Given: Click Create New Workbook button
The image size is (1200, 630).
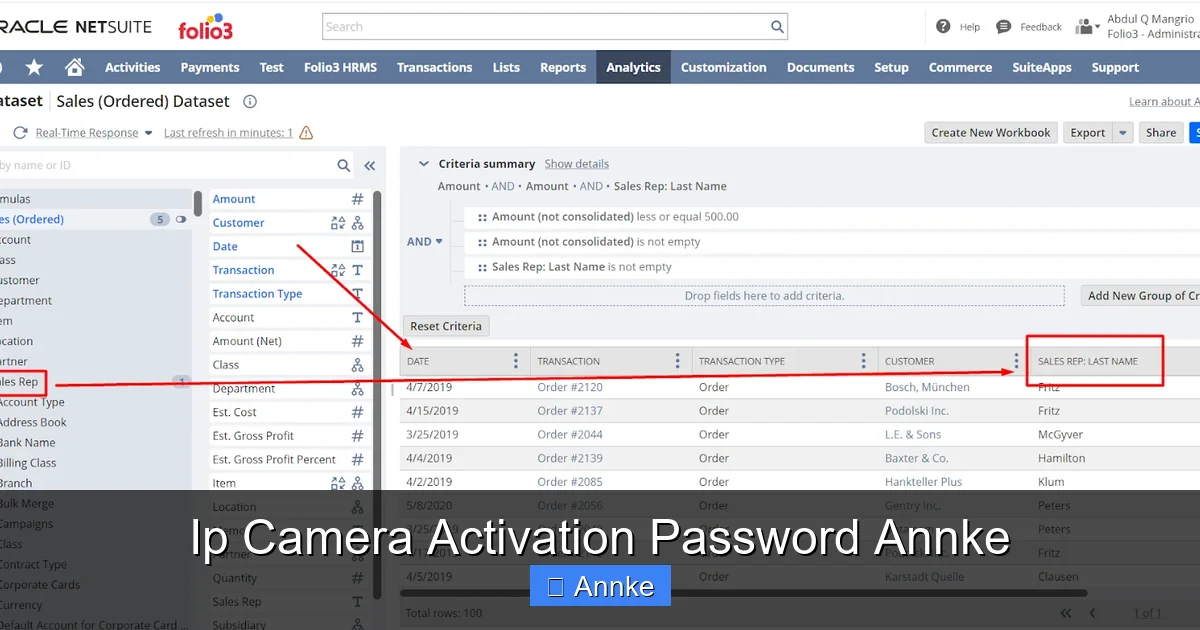Looking at the screenshot, I should (991, 132).
